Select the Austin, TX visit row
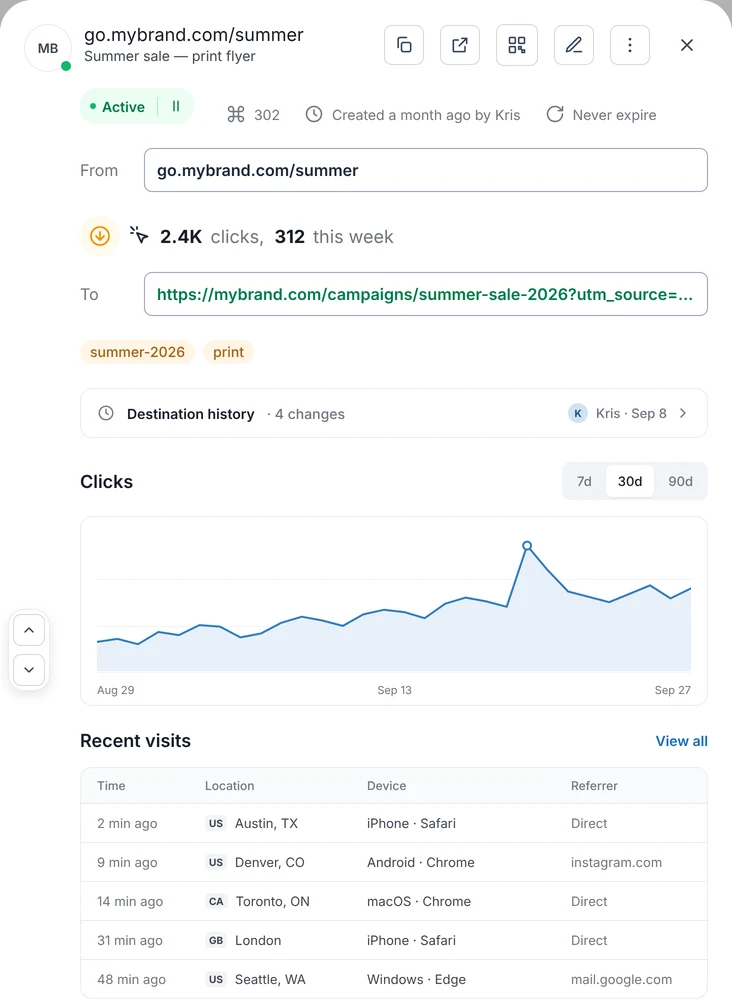The height and width of the screenshot is (1000, 732). tap(394, 823)
